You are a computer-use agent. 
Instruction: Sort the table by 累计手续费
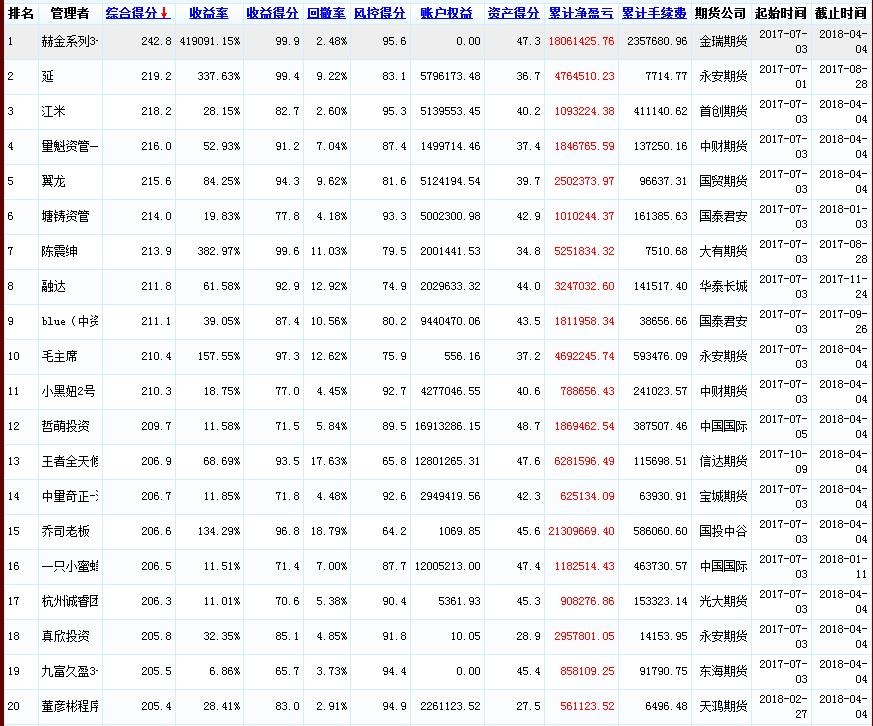tap(654, 14)
